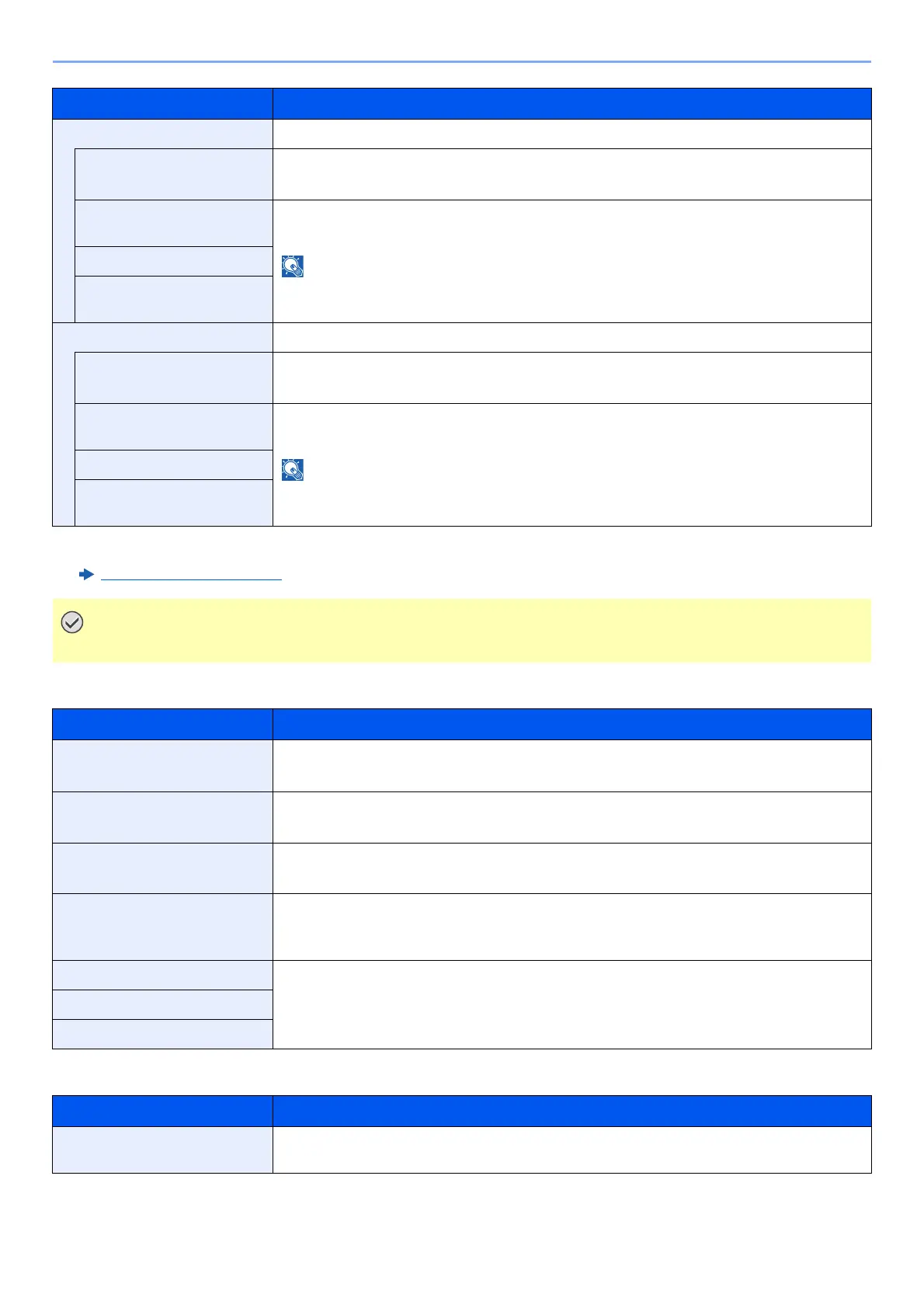
Task: Click the last table's white description cell
Action: pos(571,1150)
